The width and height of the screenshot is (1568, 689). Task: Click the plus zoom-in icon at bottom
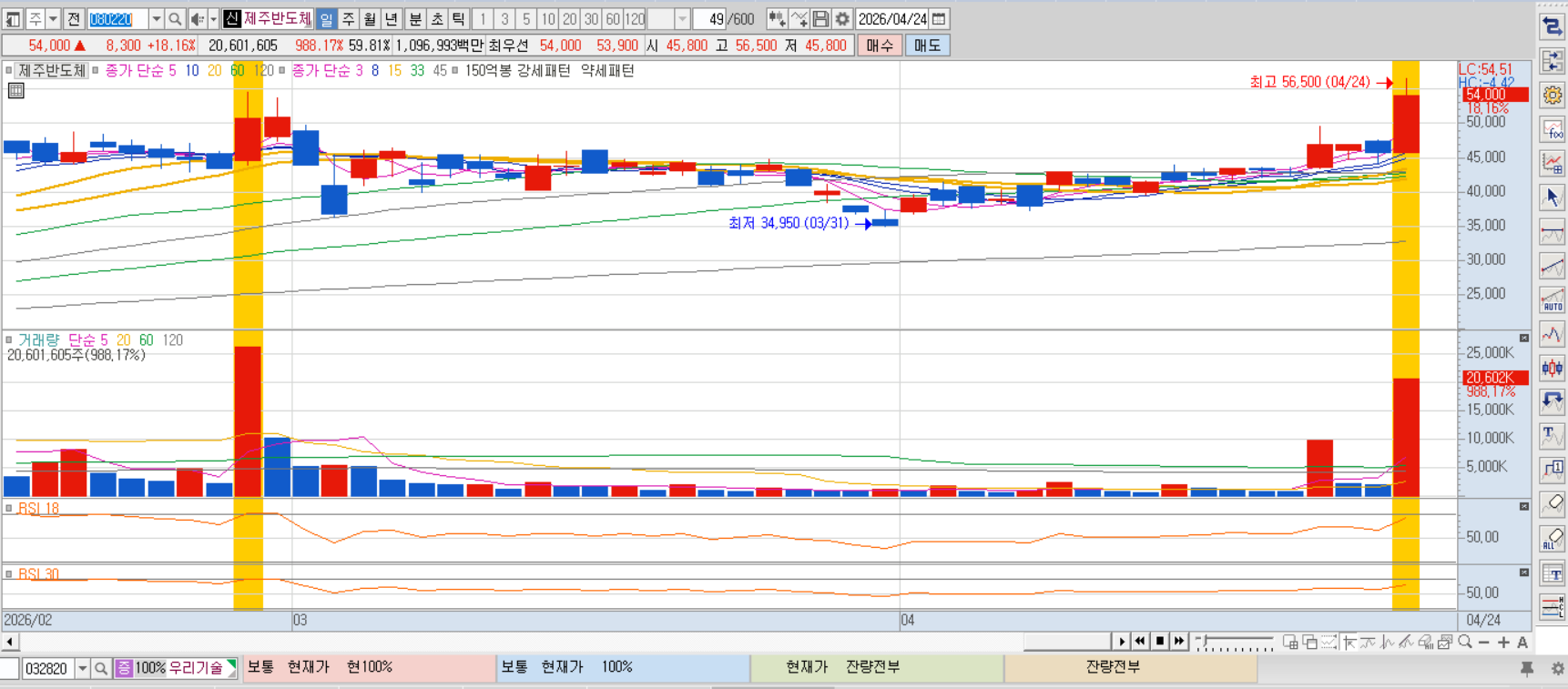(x=1503, y=643)
